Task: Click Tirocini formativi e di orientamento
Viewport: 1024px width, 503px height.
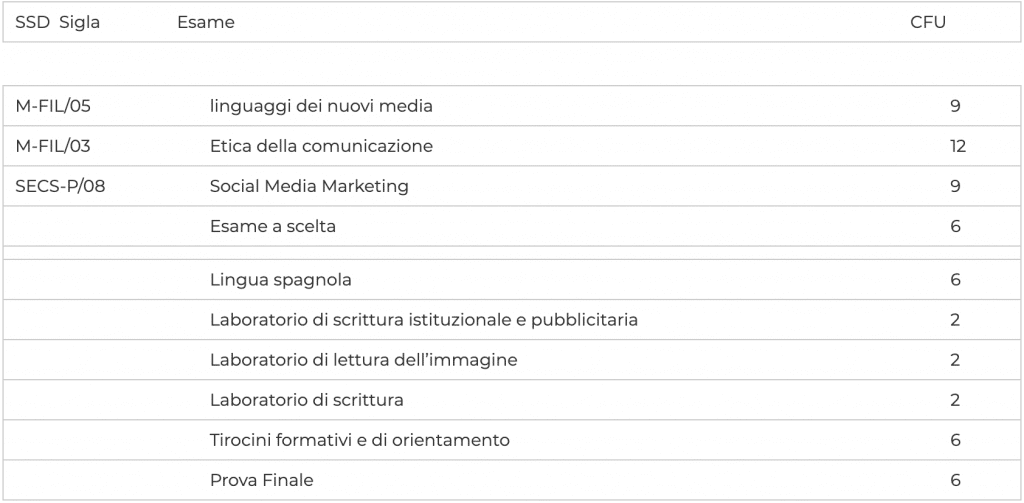Action: pyautogui.click(x=360, y=440)
